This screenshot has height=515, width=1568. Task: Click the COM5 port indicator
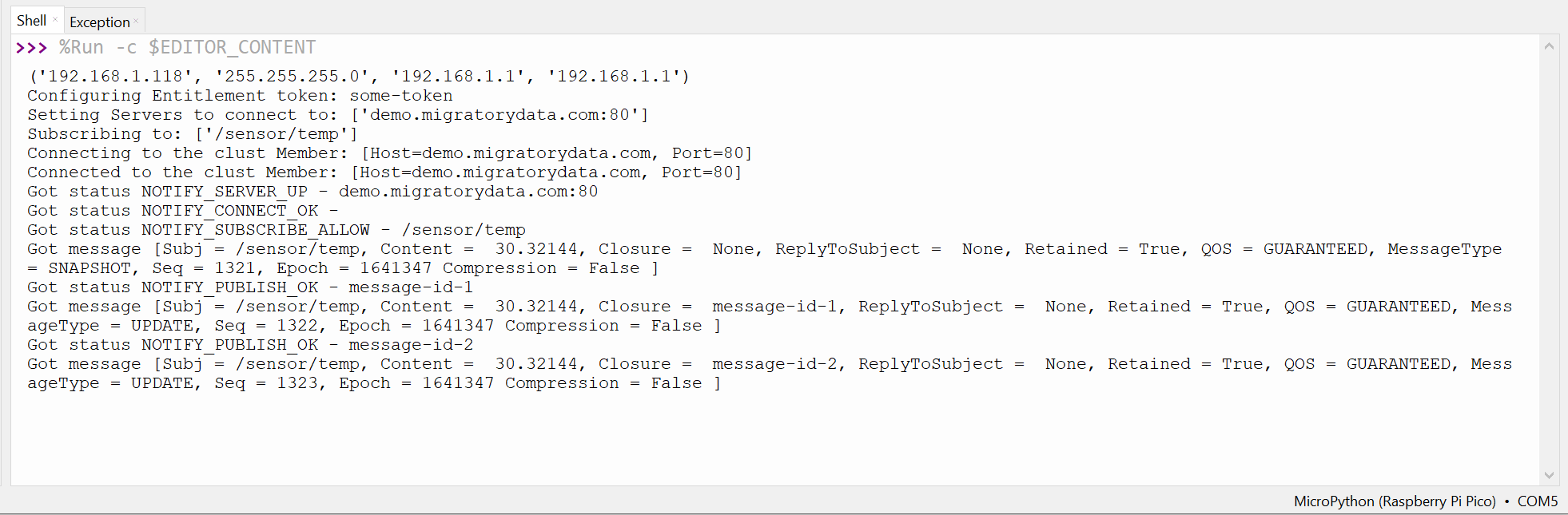click(1538, 501)
